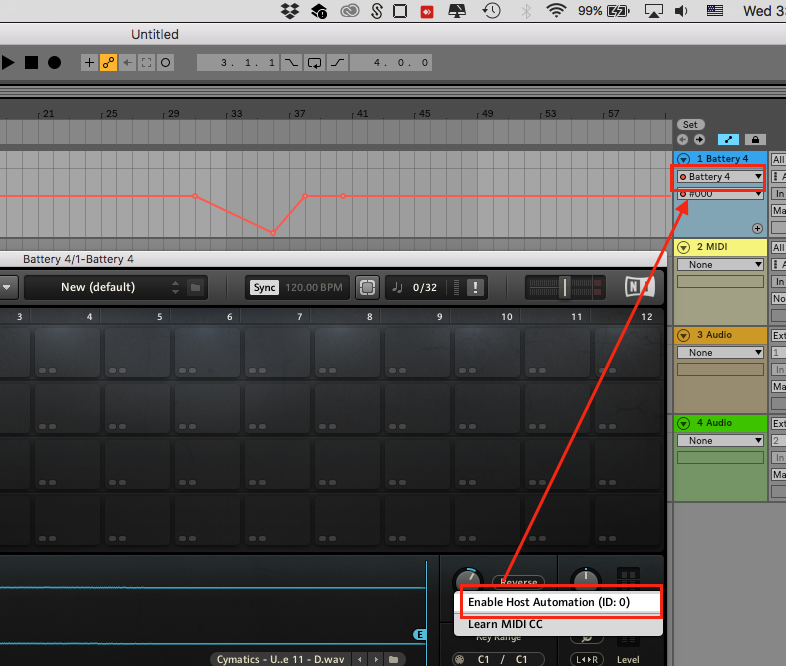Click the C1 / C1 key range field
Screen dimensions: 786x666
coord(498,659)
